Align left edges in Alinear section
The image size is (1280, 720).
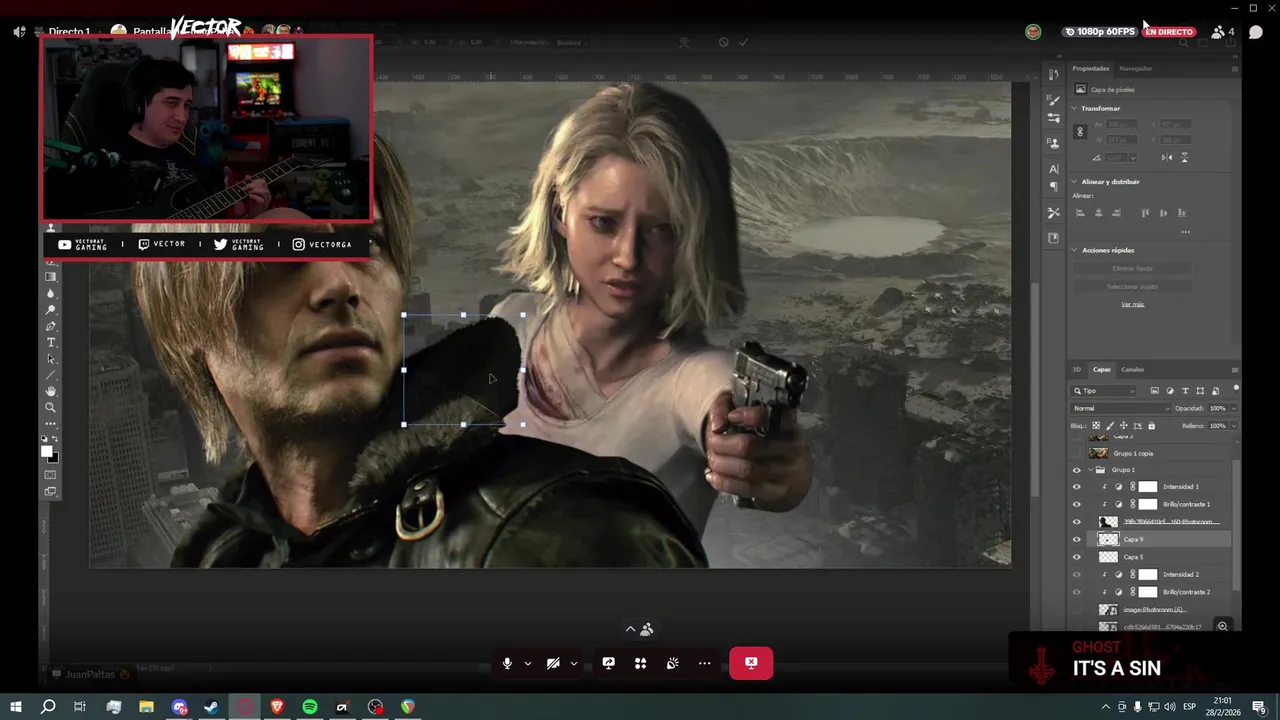pos(1080,213)
